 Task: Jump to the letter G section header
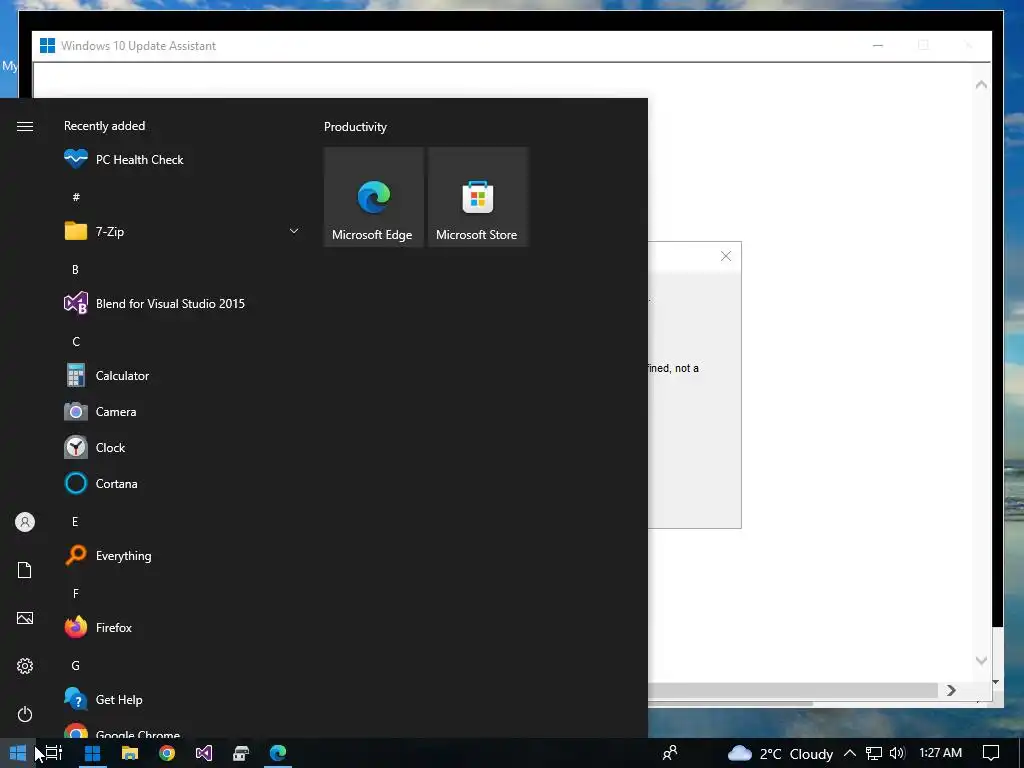pos(76,665)
